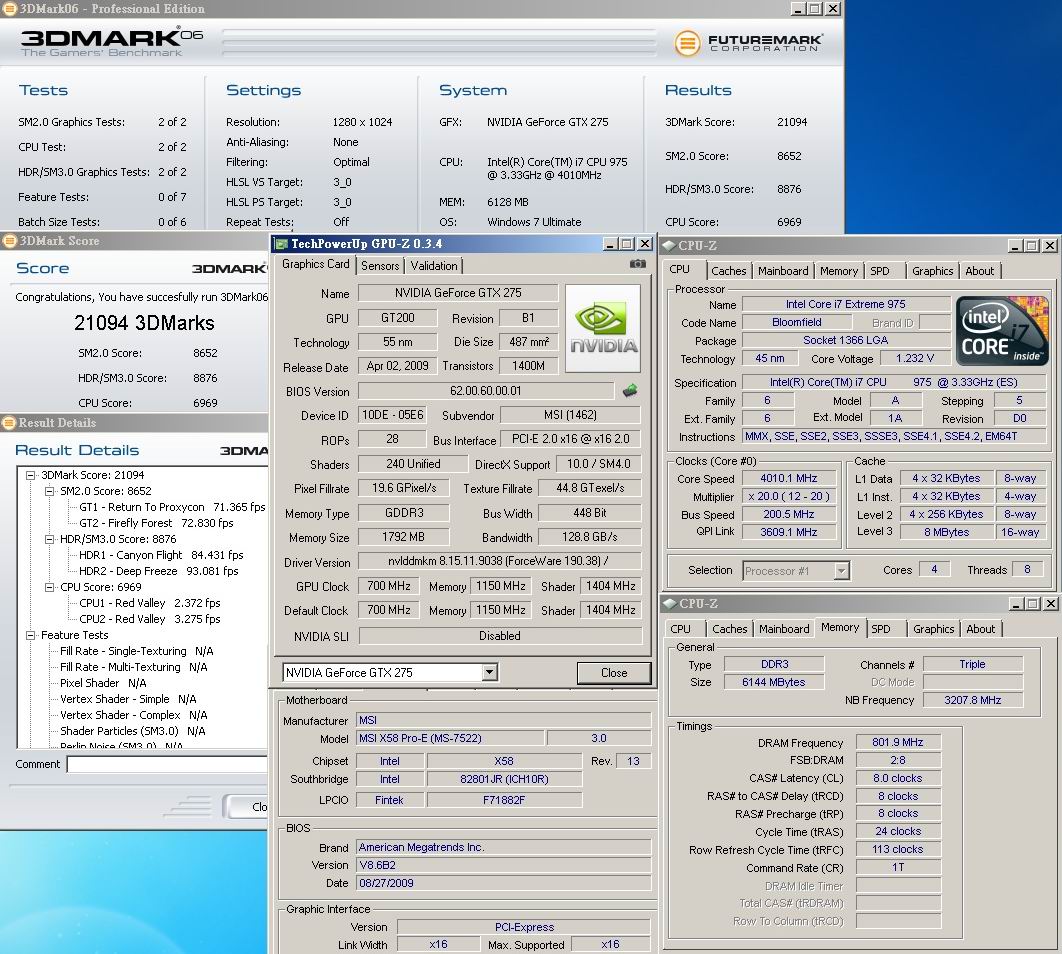Click the NVIDIA SLI Disabled field
1062x954 pixels.
click(x=500, y=636)
